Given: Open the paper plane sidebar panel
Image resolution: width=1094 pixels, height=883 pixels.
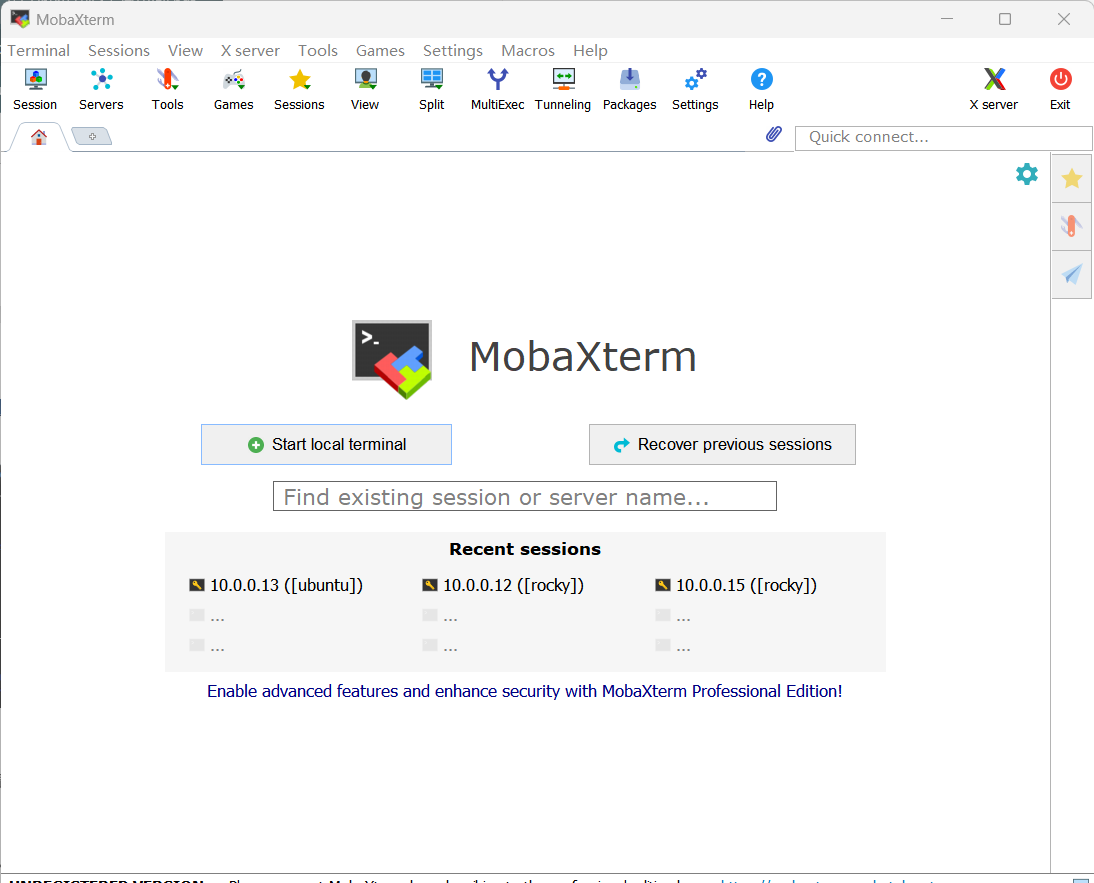Looking at the screenshot, I should pos(1072,274).
